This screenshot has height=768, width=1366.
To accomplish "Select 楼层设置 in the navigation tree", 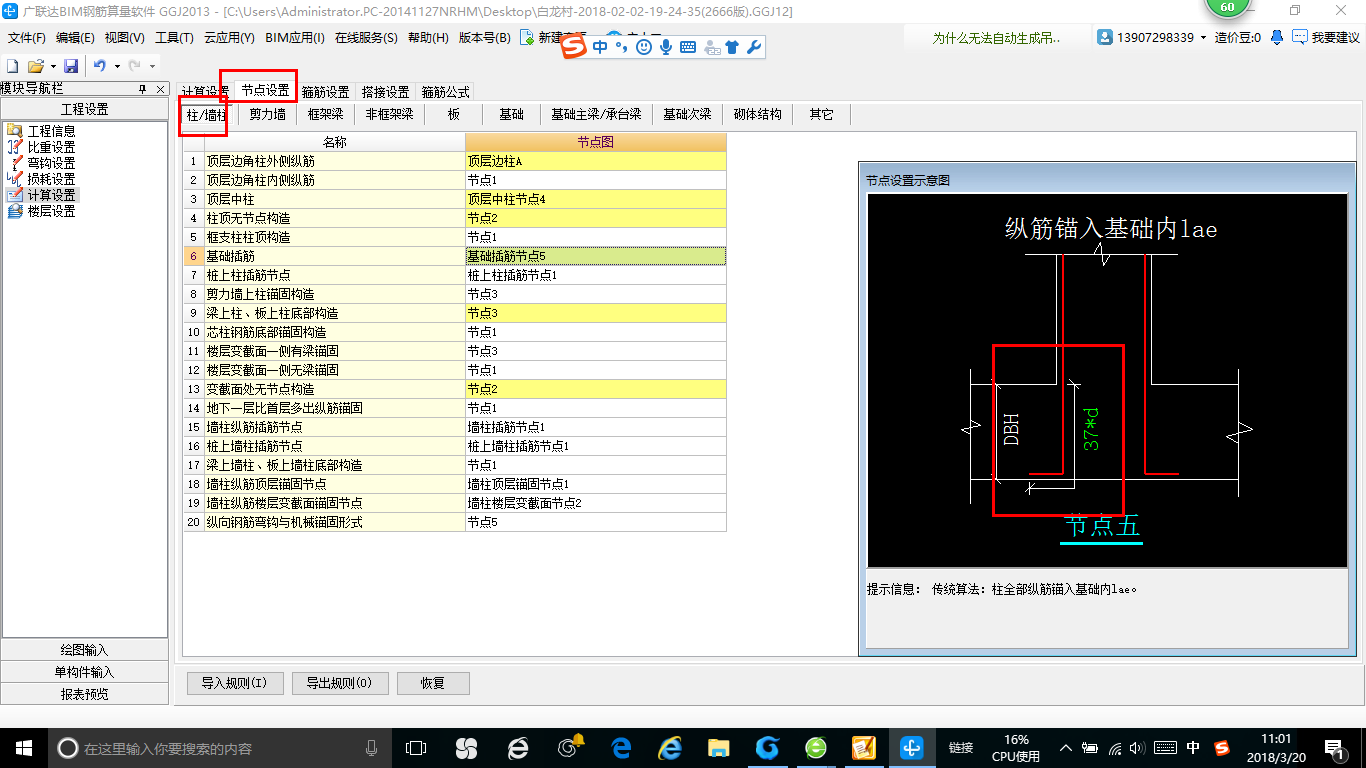I will click(x=51, y=211).
